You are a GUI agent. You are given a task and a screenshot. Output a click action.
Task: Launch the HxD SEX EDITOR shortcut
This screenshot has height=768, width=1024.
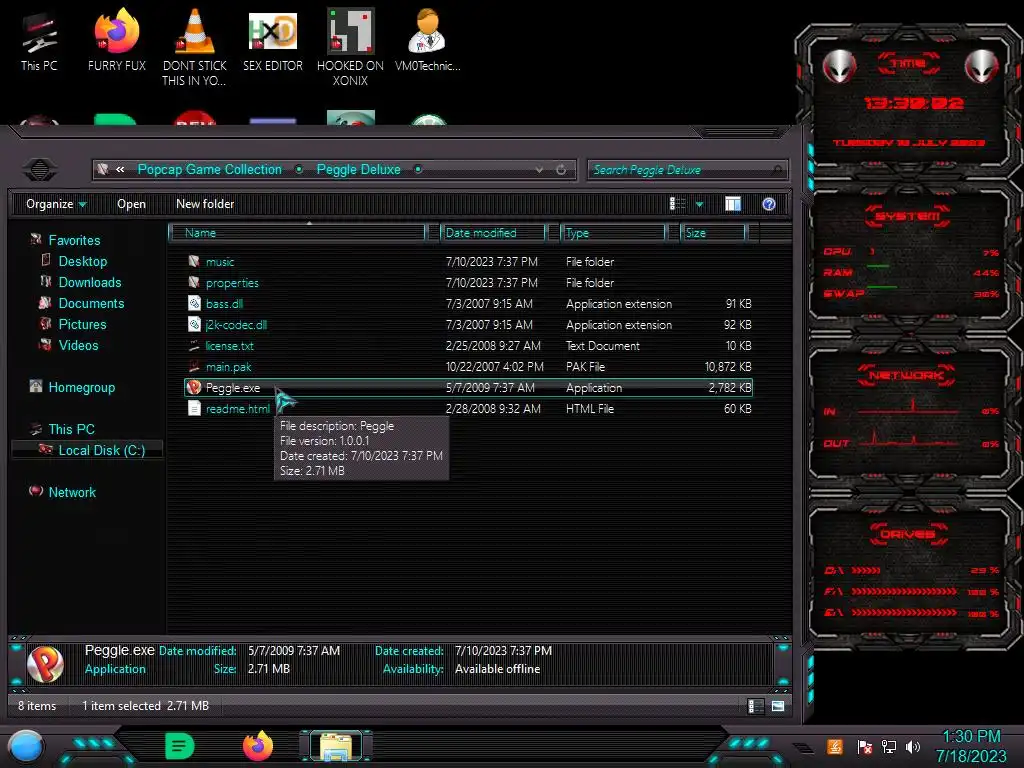point(272,40)
